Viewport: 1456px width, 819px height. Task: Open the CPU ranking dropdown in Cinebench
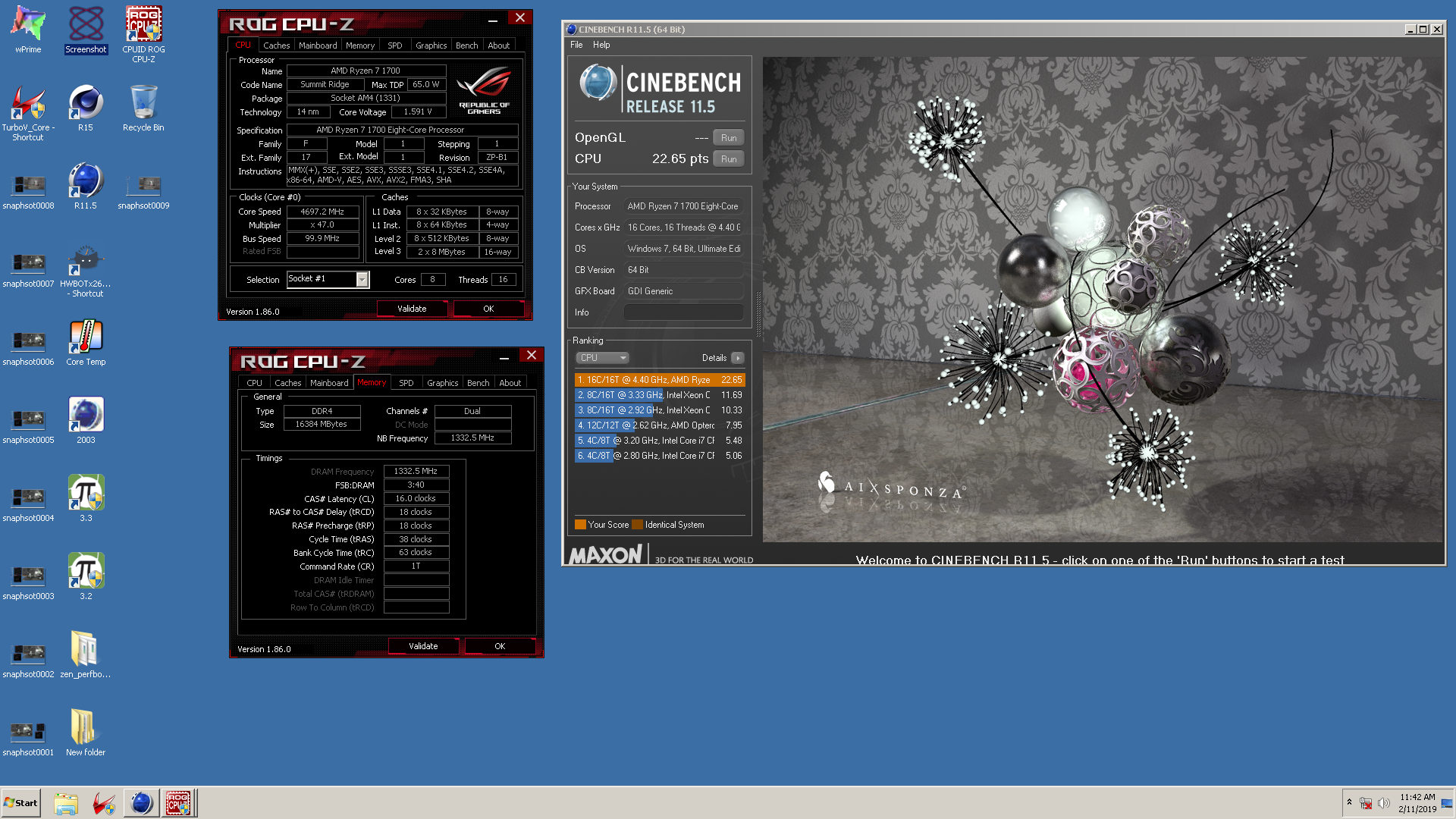point(603,358)
